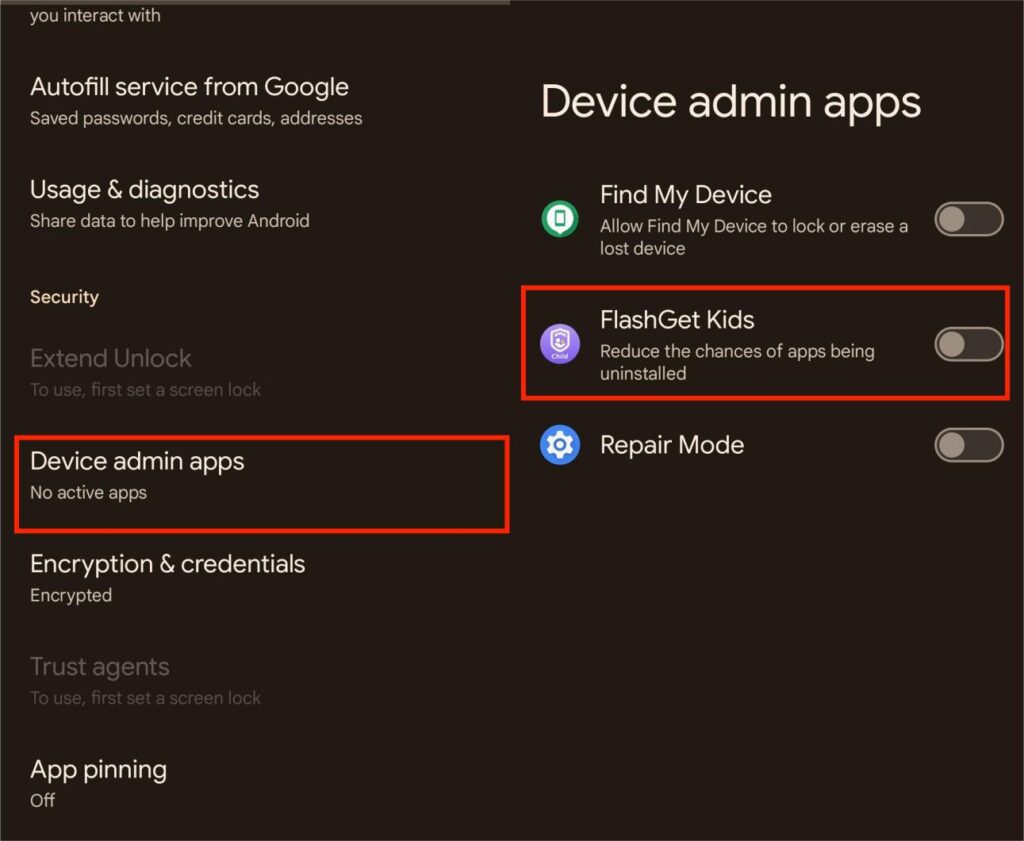
Task: Open Device admin apps settings
Action: click(137, 461)
